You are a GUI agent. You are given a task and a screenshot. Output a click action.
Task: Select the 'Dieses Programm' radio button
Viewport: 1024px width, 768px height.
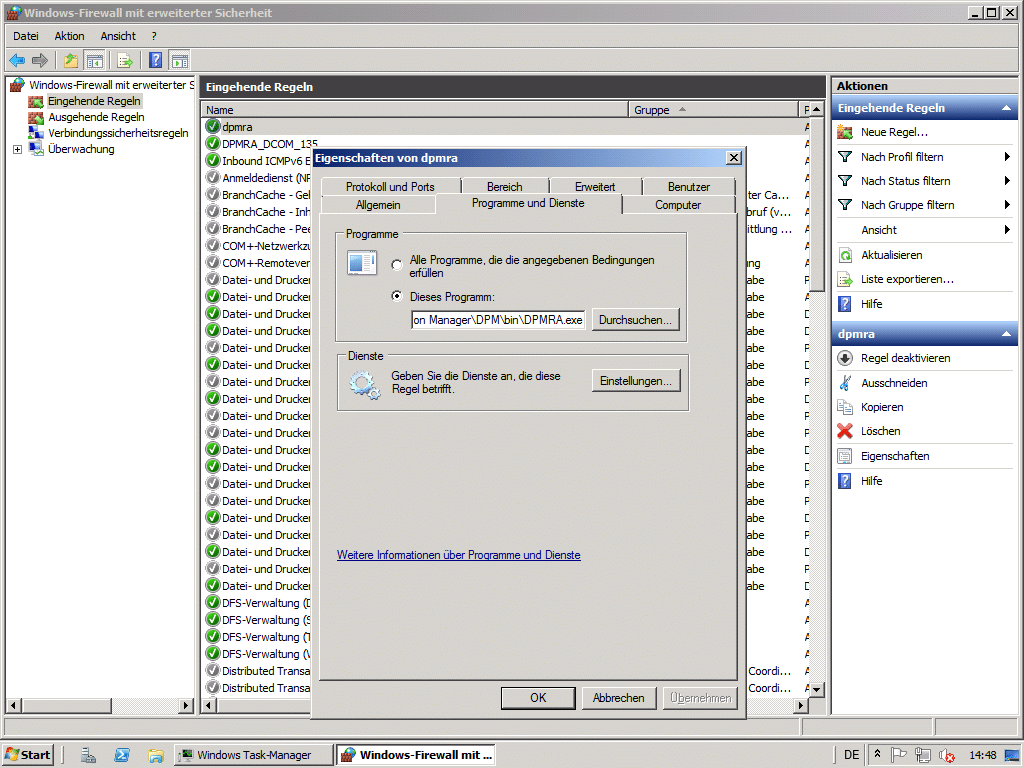[396, 296]
